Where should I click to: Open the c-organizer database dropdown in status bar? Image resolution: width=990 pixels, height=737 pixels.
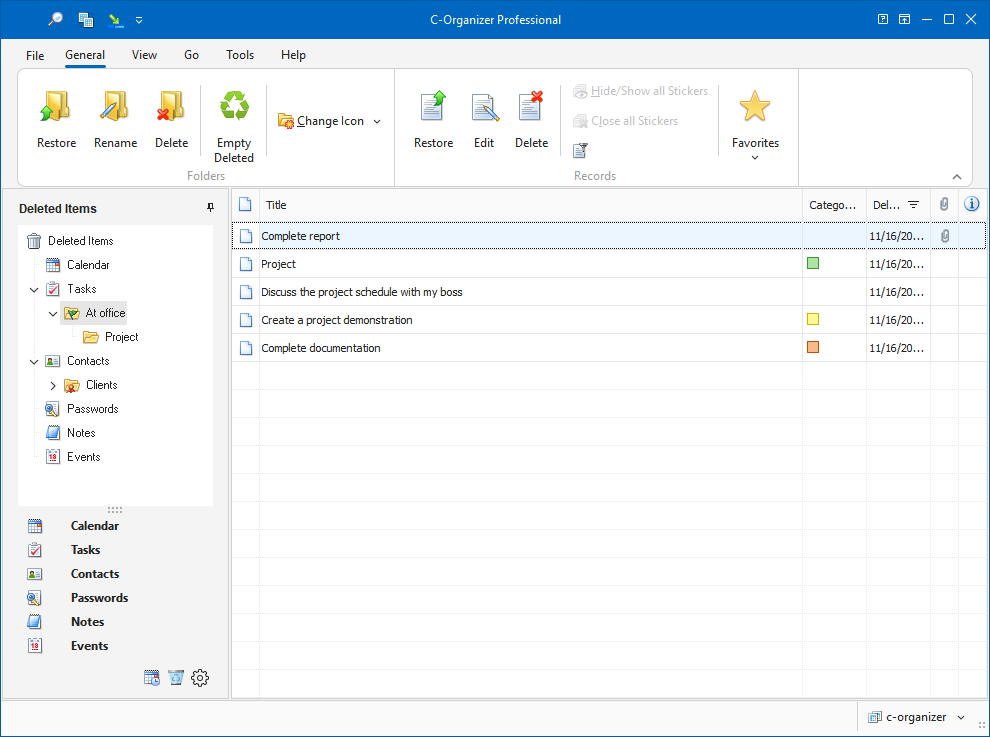click(x=917, y=717)
